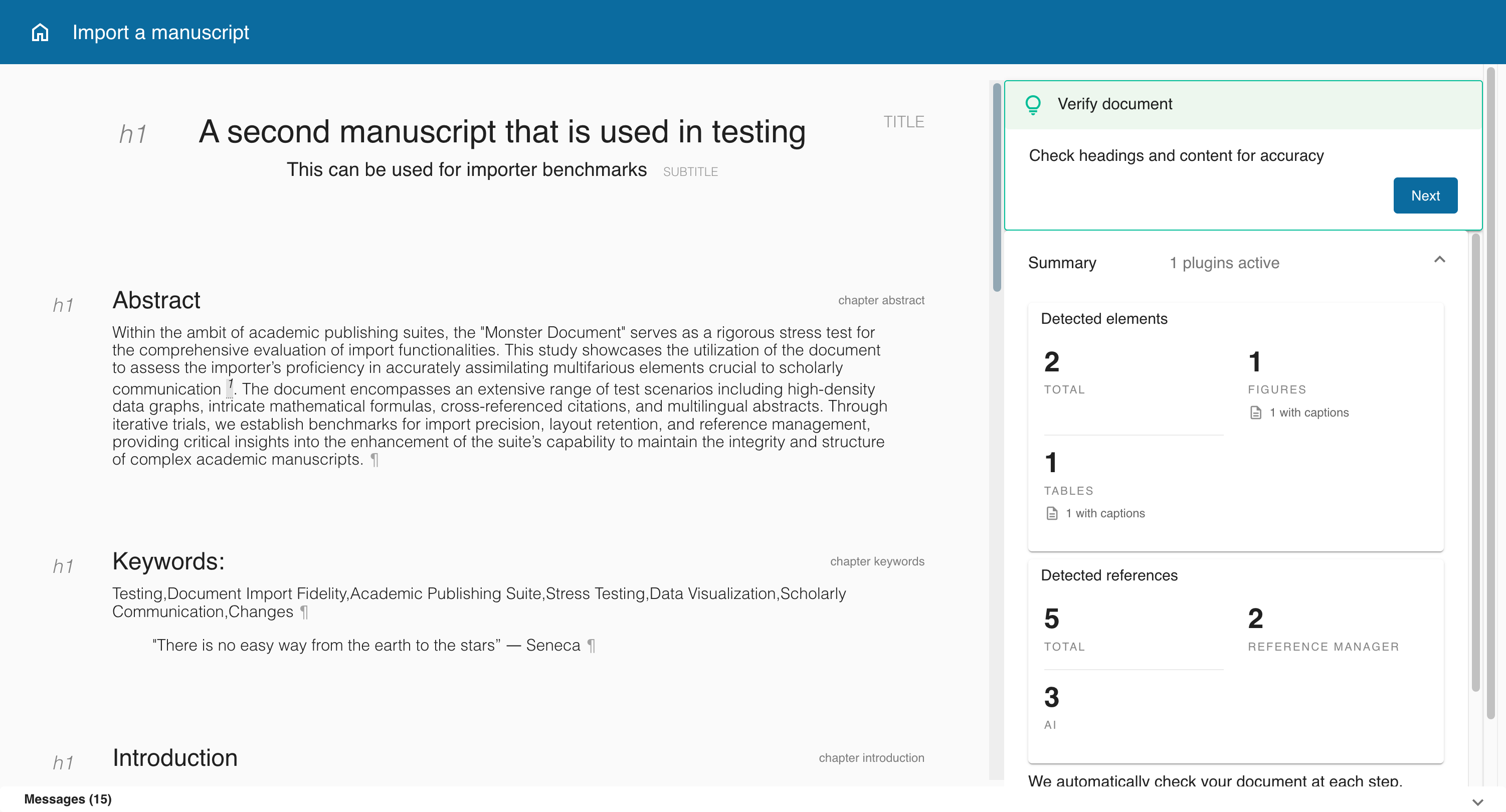The height and width of the screenshot is (812, 1506).
Task: Open the Messages (15) list
Action: click(67, 799)
